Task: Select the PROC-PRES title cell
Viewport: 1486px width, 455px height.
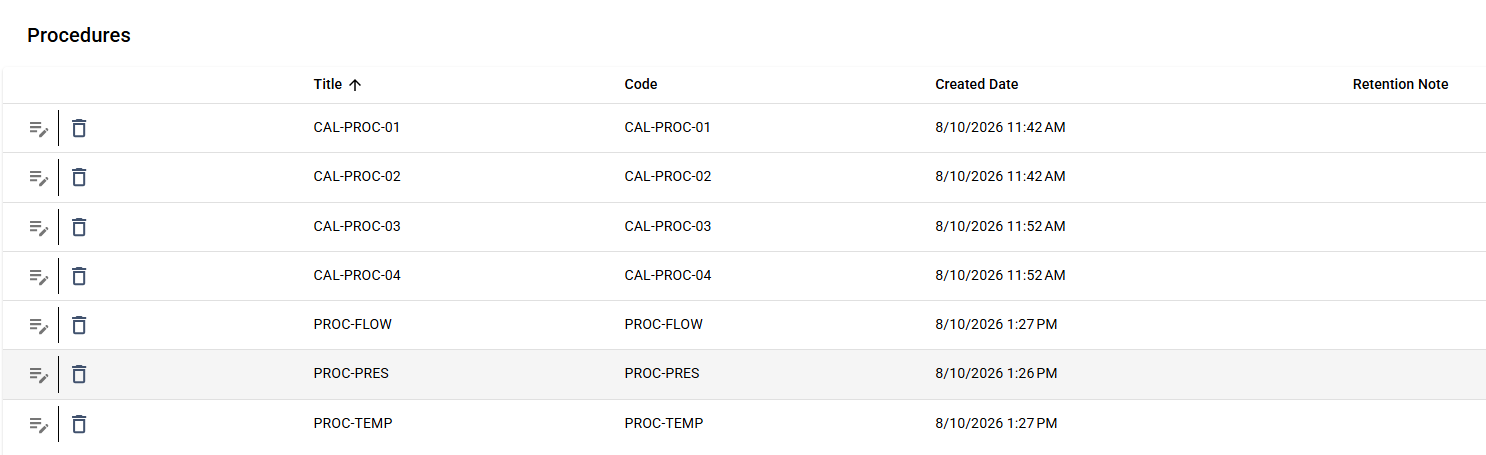Action: point(351,374)
